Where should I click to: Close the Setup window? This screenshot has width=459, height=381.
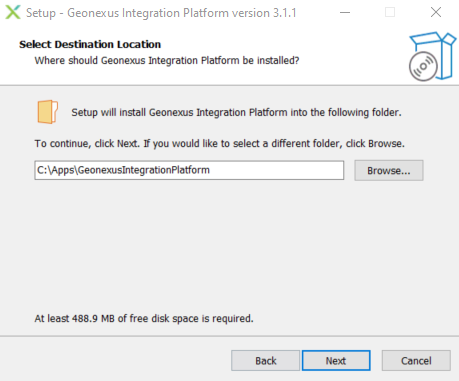[436, 13]
